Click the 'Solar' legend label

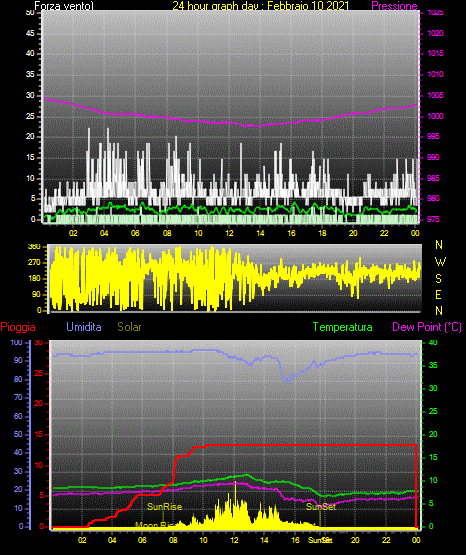click(x=129, y=327)
